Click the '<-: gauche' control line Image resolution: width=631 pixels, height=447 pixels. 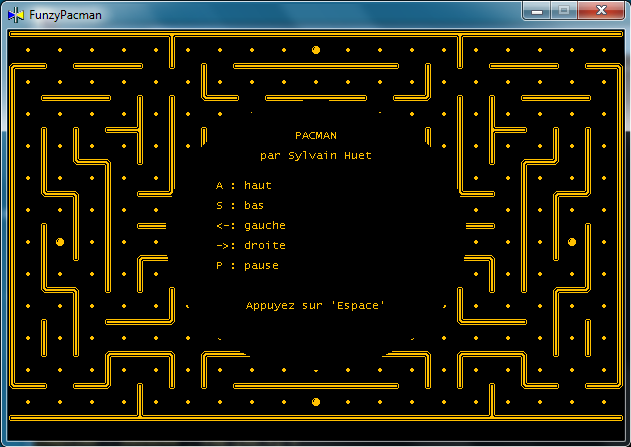tap(251, 225)
